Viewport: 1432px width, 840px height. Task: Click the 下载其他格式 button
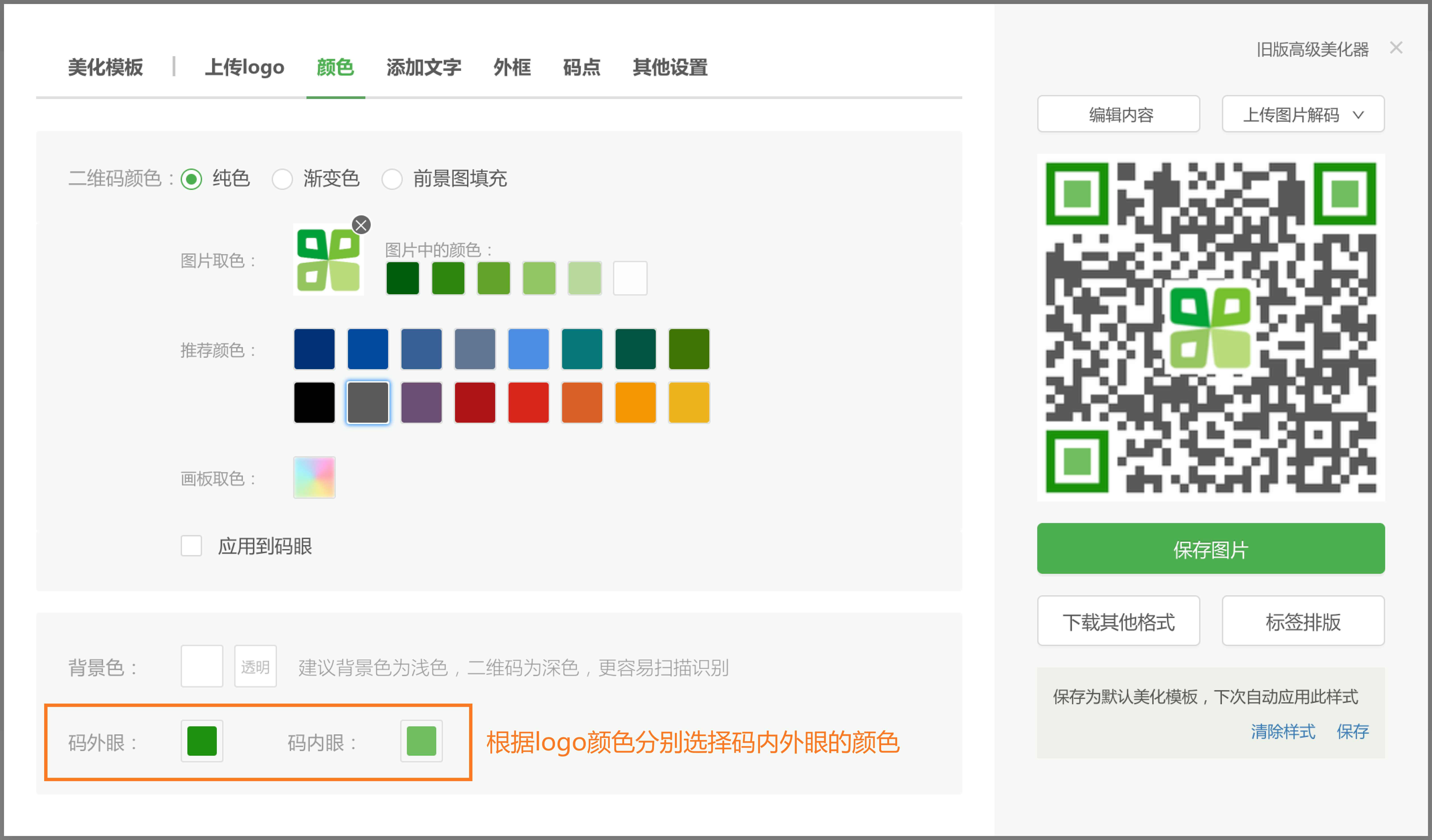pos(1118,621)
